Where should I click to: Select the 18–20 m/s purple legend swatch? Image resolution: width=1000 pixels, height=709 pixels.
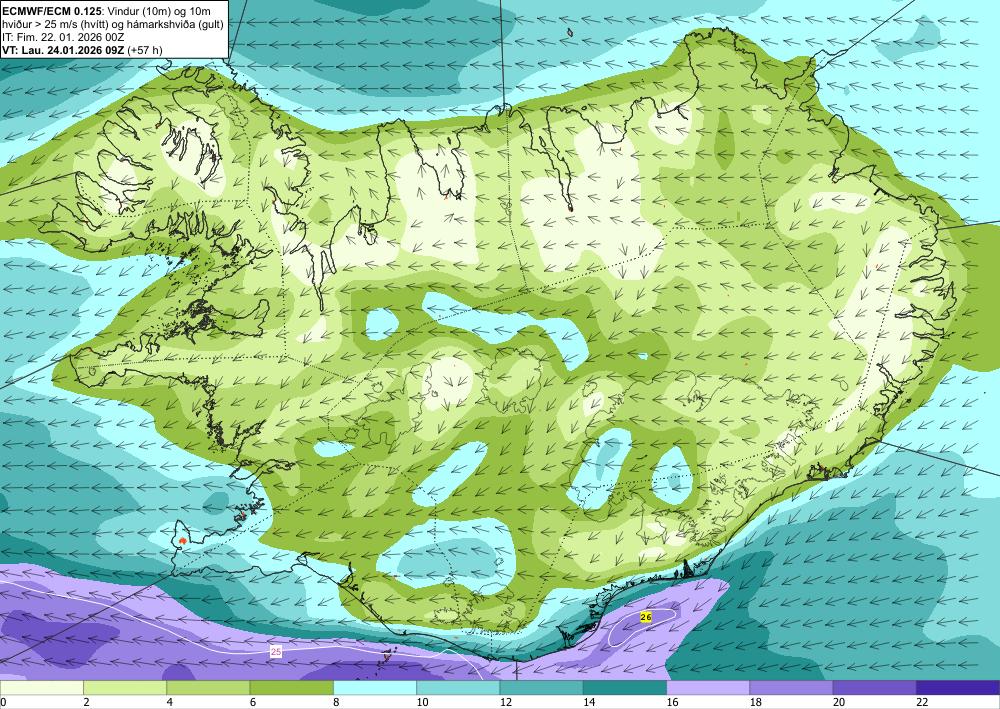pyautogui.click(x=791, y=687)
